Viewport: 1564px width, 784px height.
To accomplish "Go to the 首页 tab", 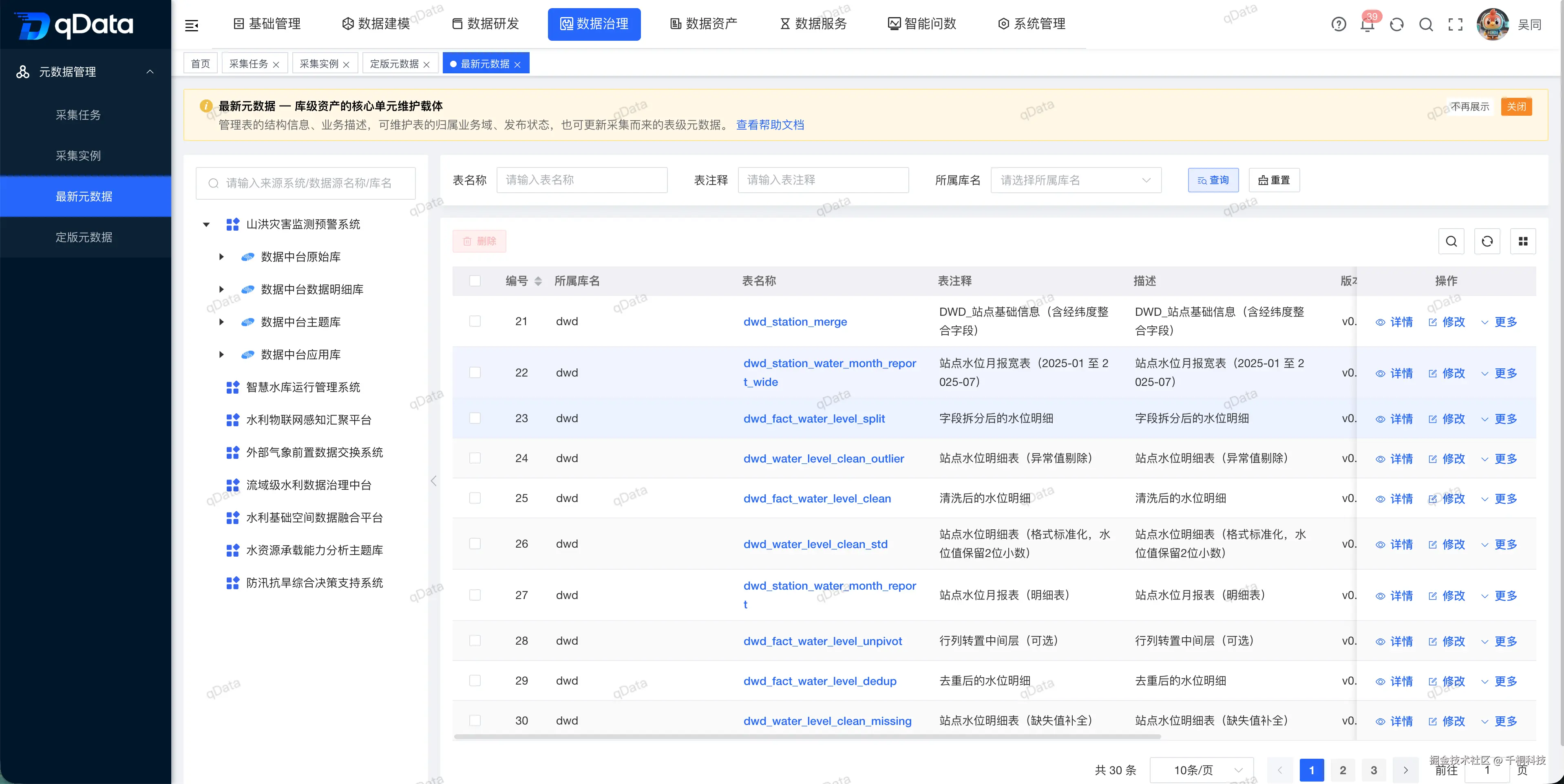I will (200, 64).
